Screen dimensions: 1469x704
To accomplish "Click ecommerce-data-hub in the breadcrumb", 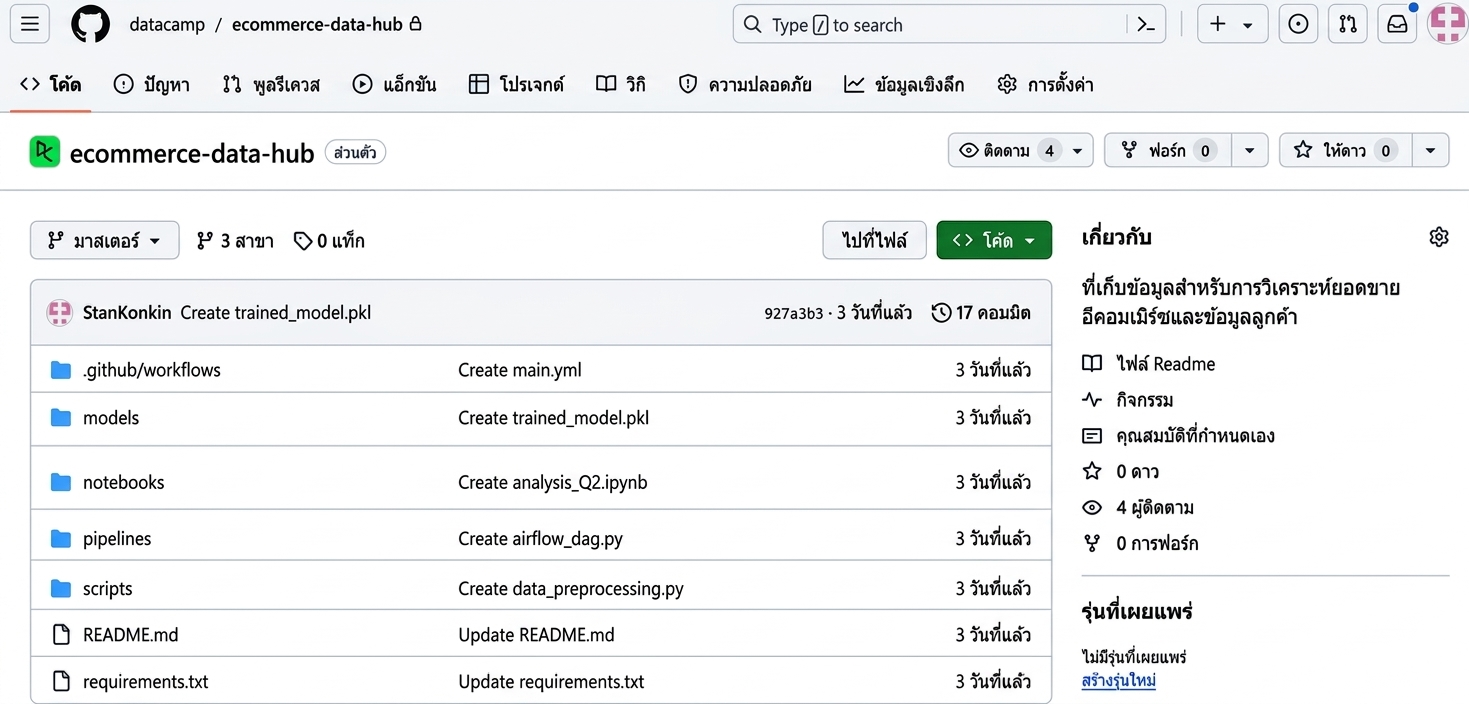I will [x=317, y=25].
